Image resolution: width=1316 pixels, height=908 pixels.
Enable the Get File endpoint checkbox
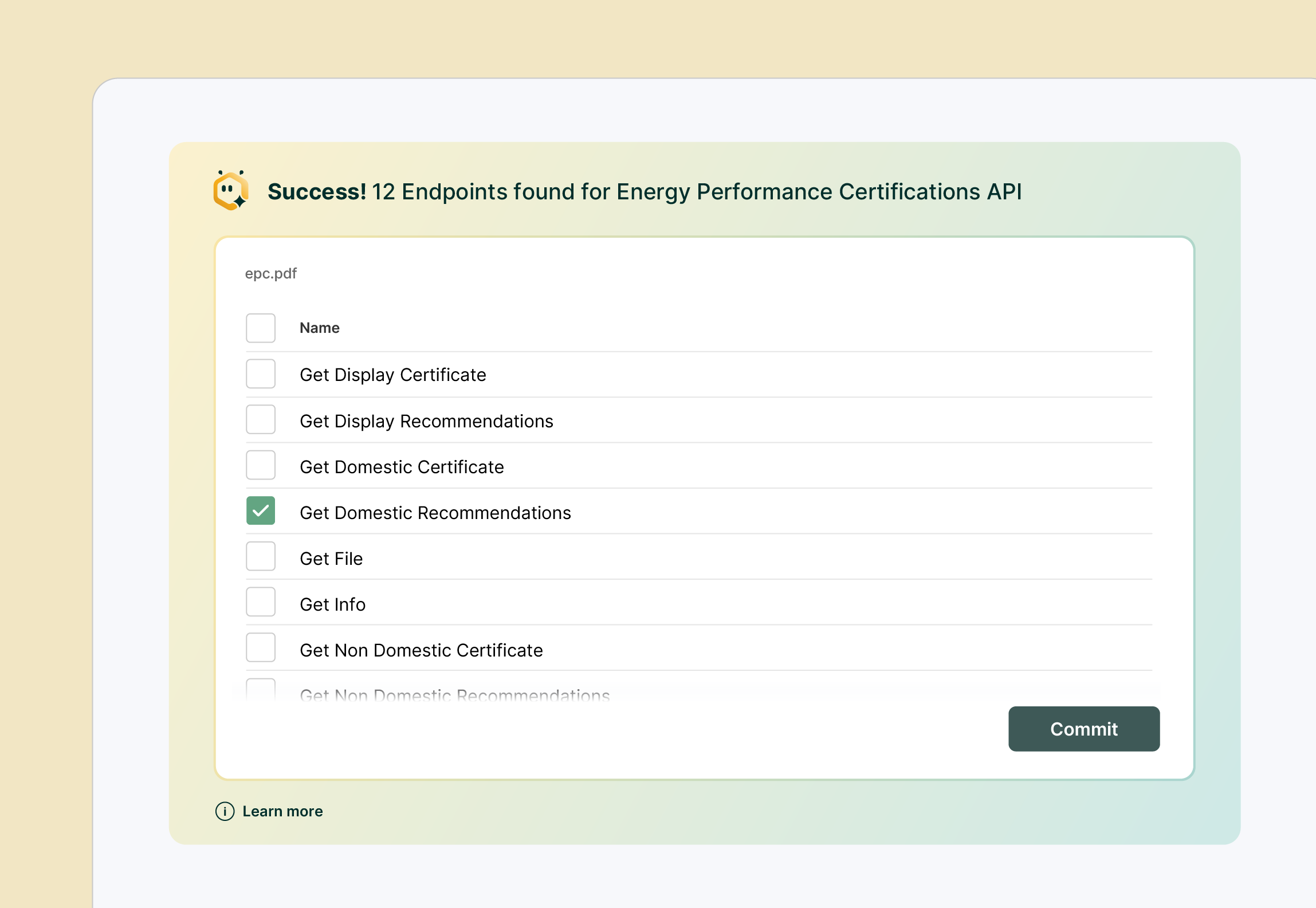(261, 556)
